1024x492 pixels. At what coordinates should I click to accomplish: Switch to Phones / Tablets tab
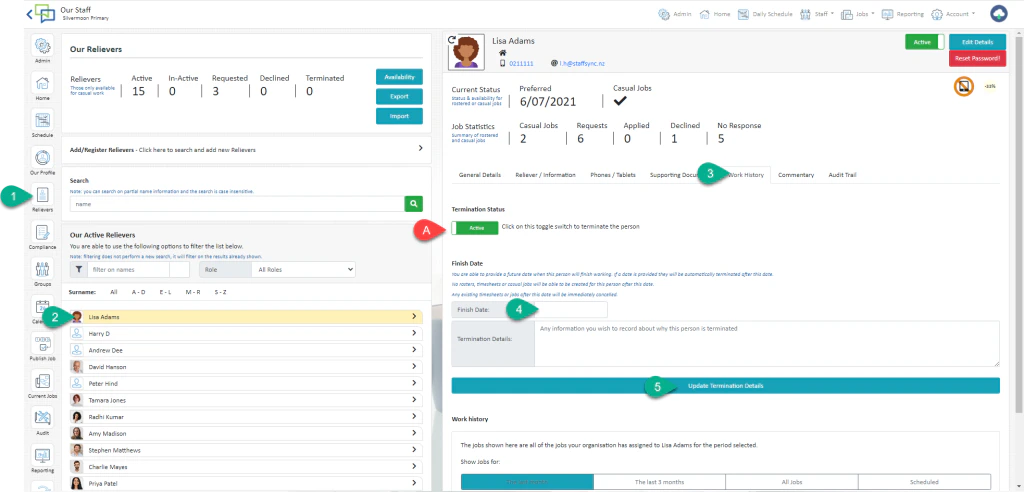coord(613,175)
